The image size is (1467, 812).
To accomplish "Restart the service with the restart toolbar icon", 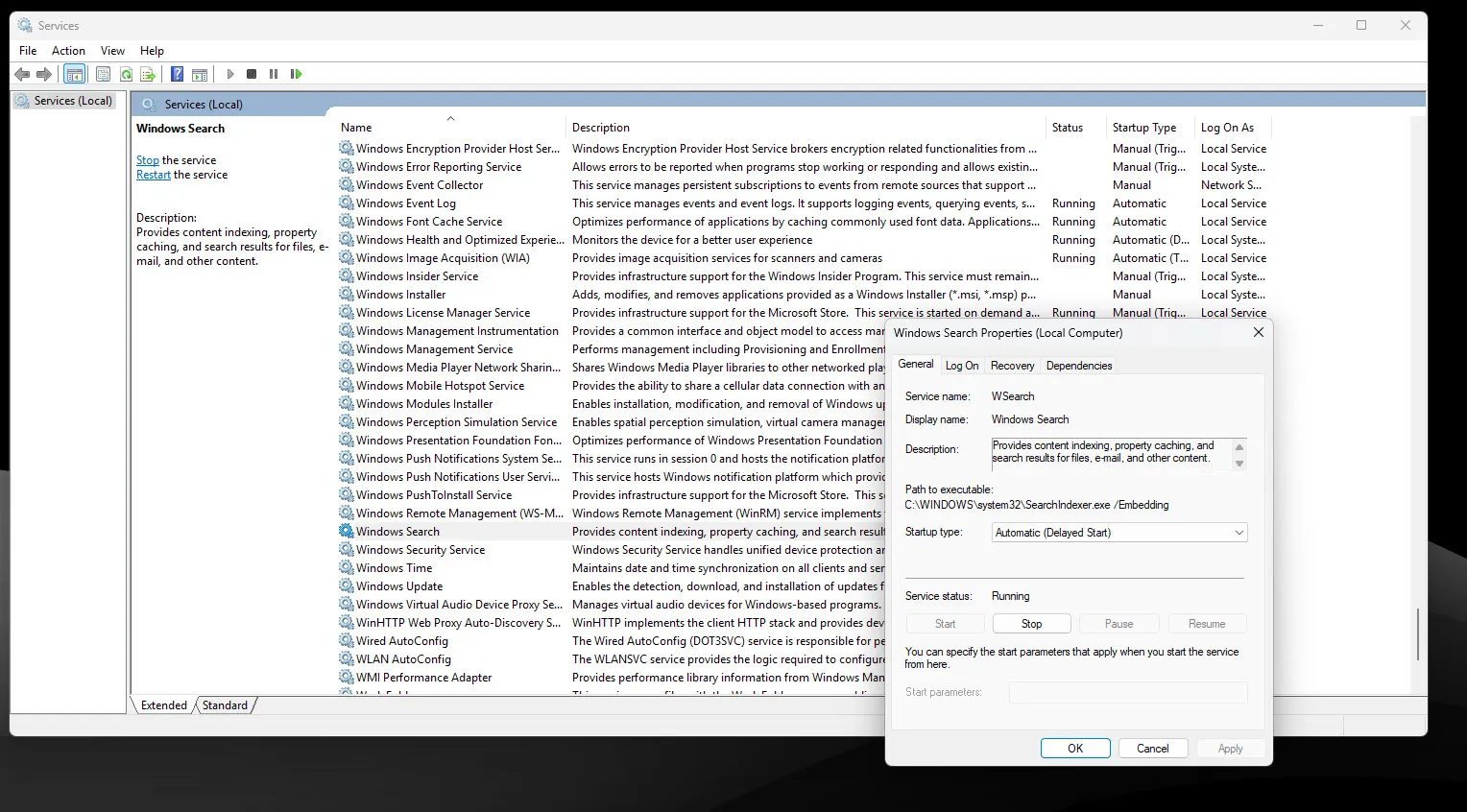I will point(297,74).
